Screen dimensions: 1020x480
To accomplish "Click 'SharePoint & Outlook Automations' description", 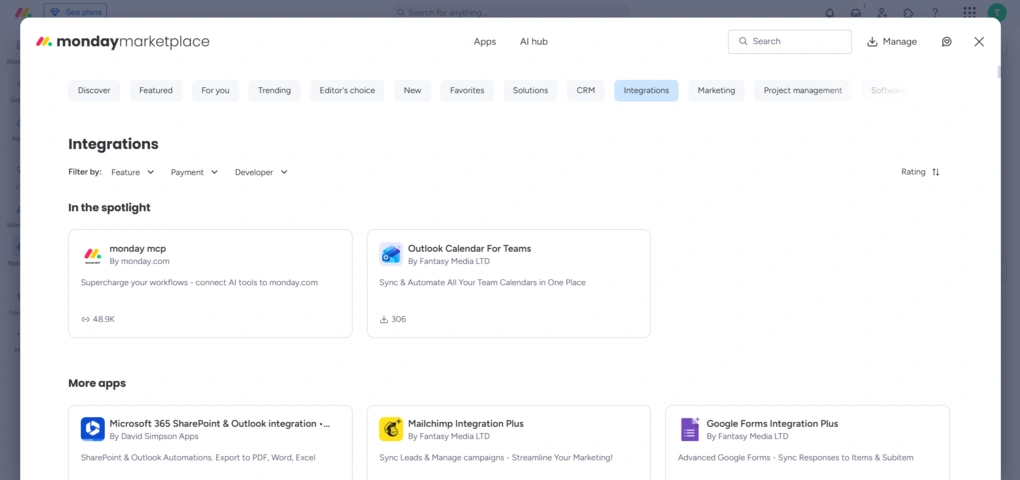I will [x=198, y=458].
